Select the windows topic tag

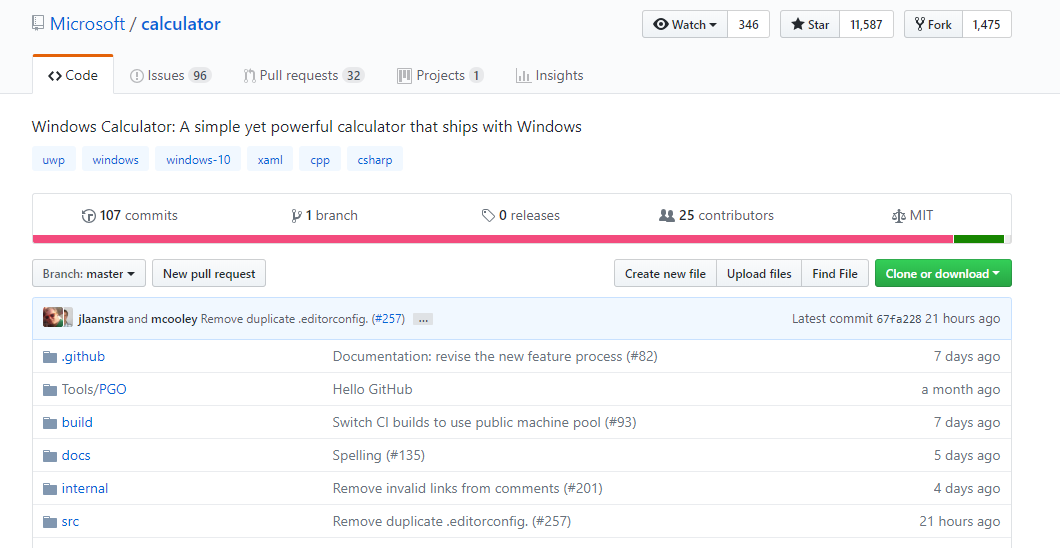pos(116,159)
